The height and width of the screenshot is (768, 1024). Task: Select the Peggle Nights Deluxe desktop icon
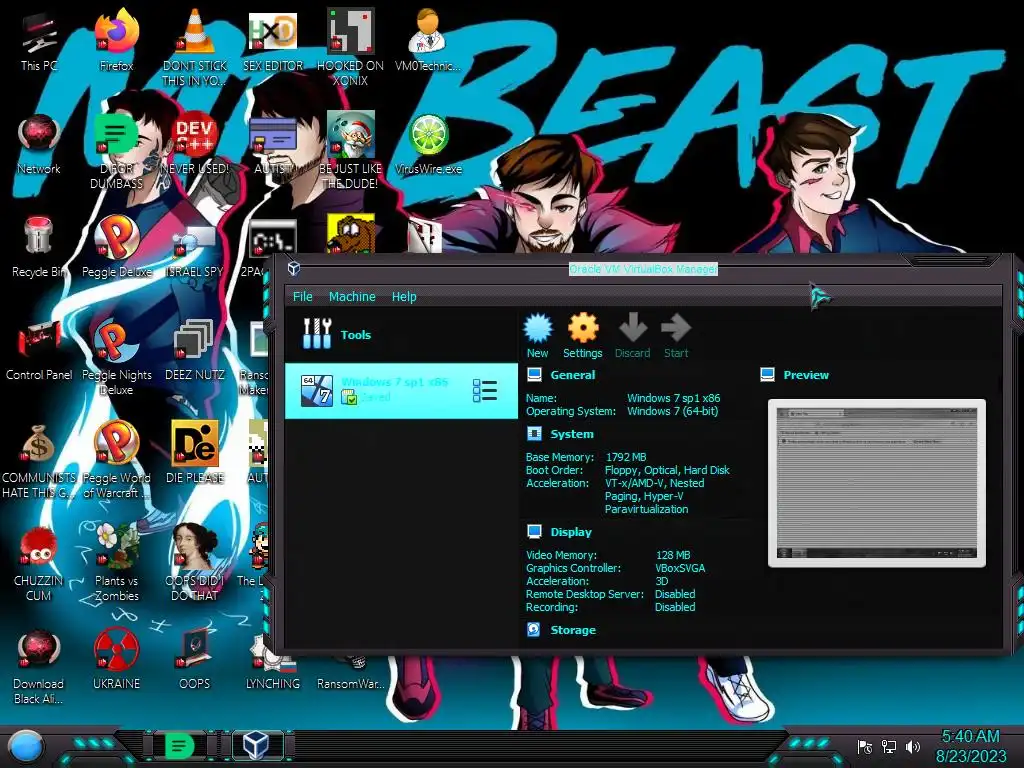coord(117,357)
